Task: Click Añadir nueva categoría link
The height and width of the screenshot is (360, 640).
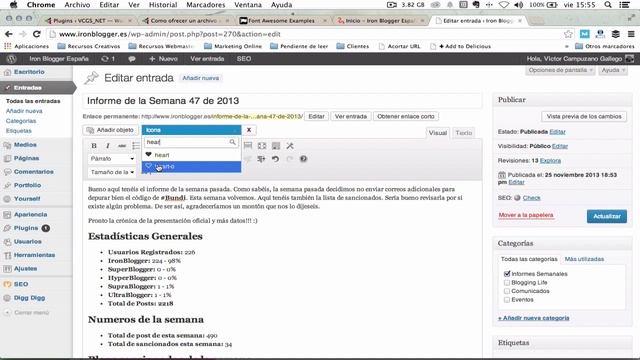Action: point(533,318)
